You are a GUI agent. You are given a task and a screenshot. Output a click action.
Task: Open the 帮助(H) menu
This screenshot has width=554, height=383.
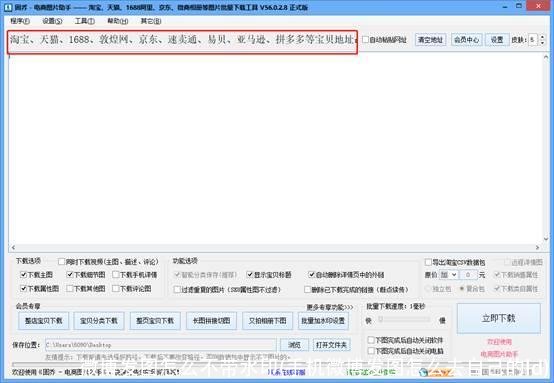coord(118,21)
